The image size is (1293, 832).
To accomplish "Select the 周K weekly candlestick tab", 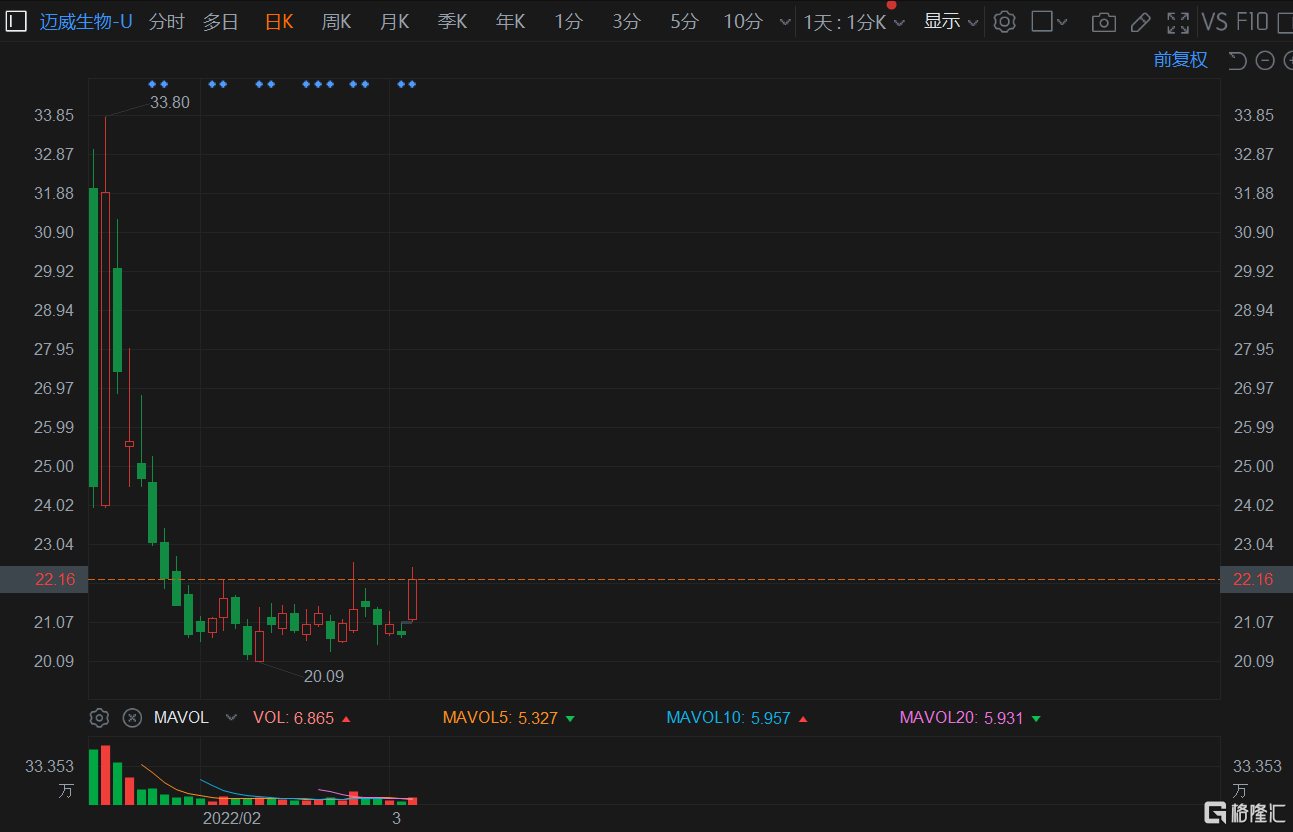I will point(336,21).
